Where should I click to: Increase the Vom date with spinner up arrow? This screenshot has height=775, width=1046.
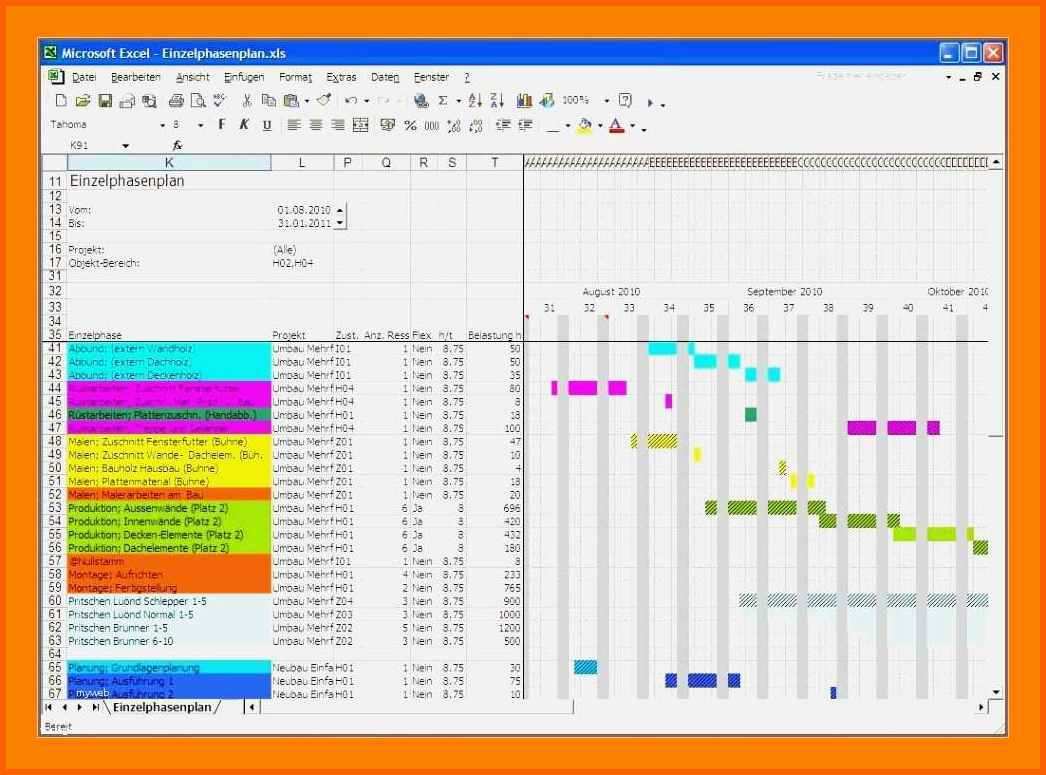[340, 210]
